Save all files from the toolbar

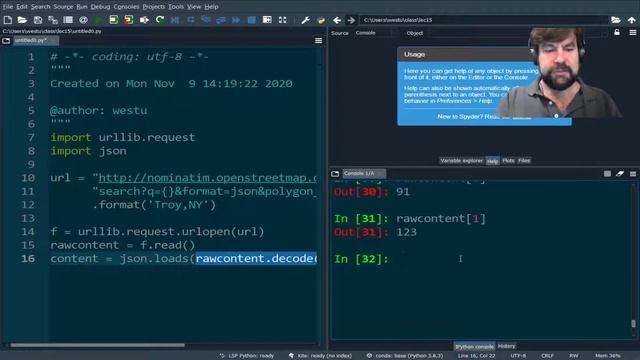tap(53, 20)
